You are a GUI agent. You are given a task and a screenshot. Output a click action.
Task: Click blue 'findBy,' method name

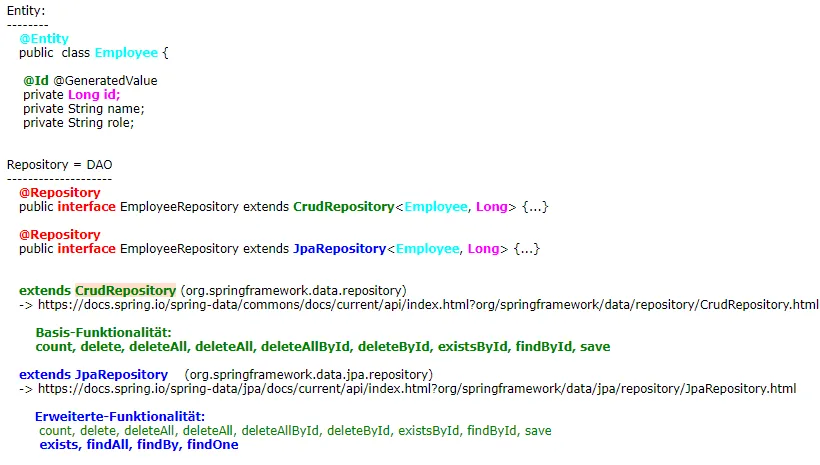click(x=158, y=445)
